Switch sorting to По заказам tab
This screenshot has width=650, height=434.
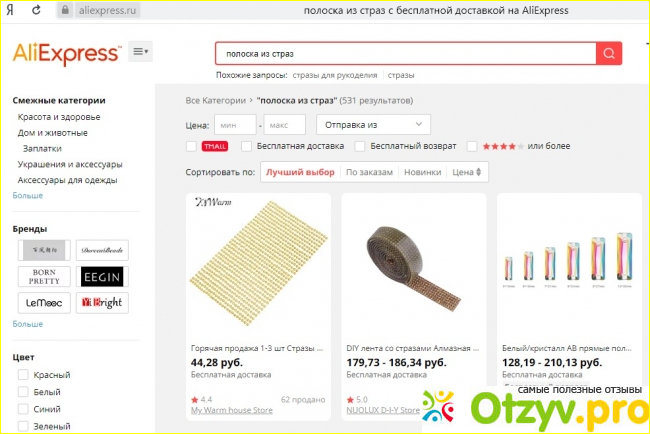pyautogui.click(x=369, y=172)
